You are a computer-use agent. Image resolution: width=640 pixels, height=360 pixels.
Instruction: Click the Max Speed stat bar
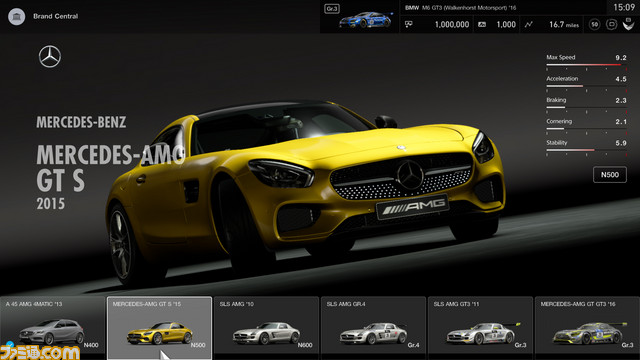tap(586, 64)
